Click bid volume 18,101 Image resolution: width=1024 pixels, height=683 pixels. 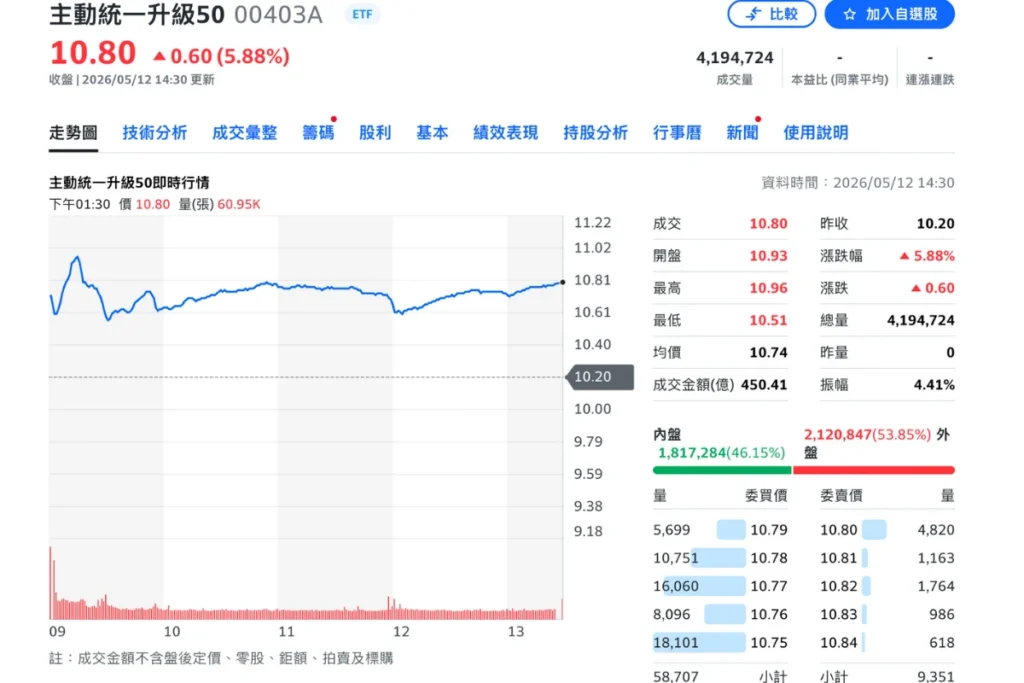[676, 643]
